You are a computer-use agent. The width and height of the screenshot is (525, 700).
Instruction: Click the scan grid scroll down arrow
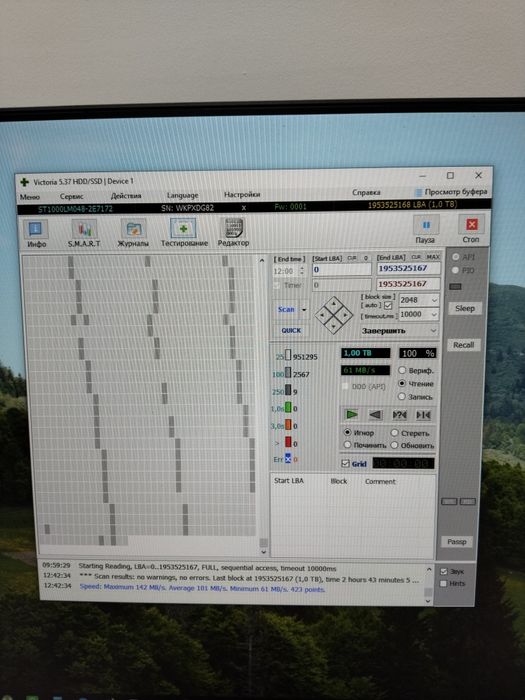click(264, 552)
